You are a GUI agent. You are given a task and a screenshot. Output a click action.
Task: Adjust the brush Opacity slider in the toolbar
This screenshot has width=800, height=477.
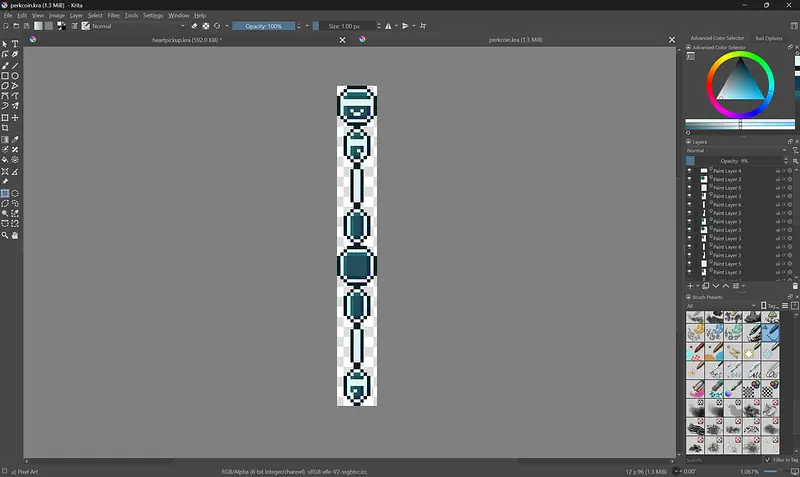coord(262,26)
